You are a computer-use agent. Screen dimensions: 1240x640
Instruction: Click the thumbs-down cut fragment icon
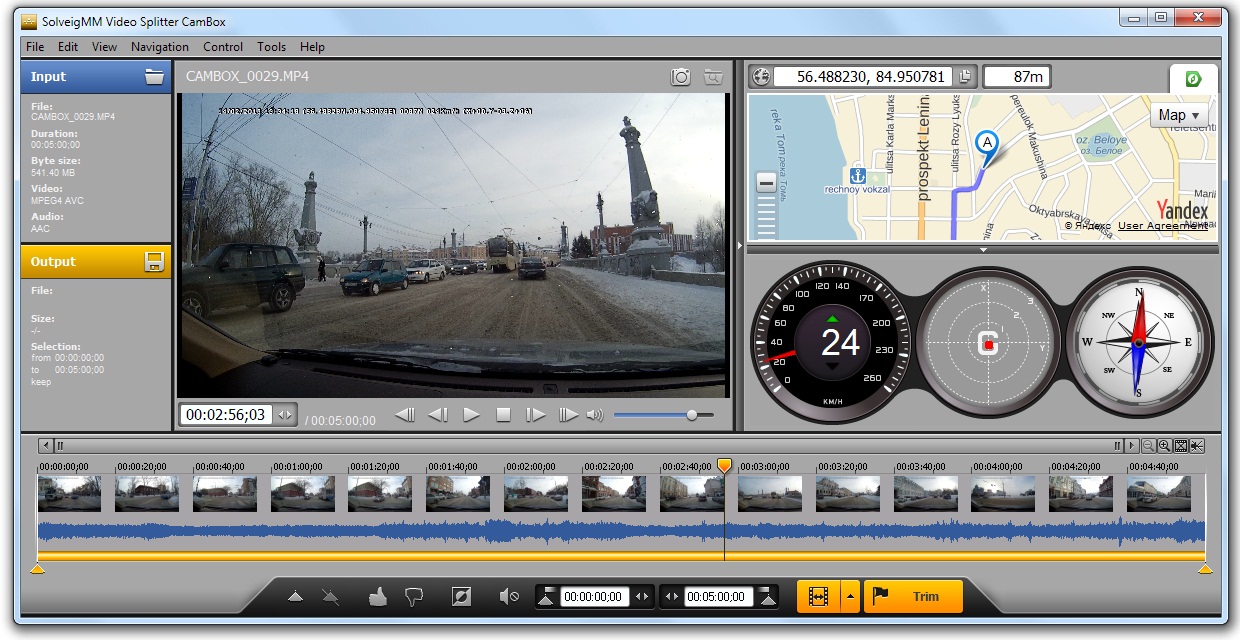(413, 597)
